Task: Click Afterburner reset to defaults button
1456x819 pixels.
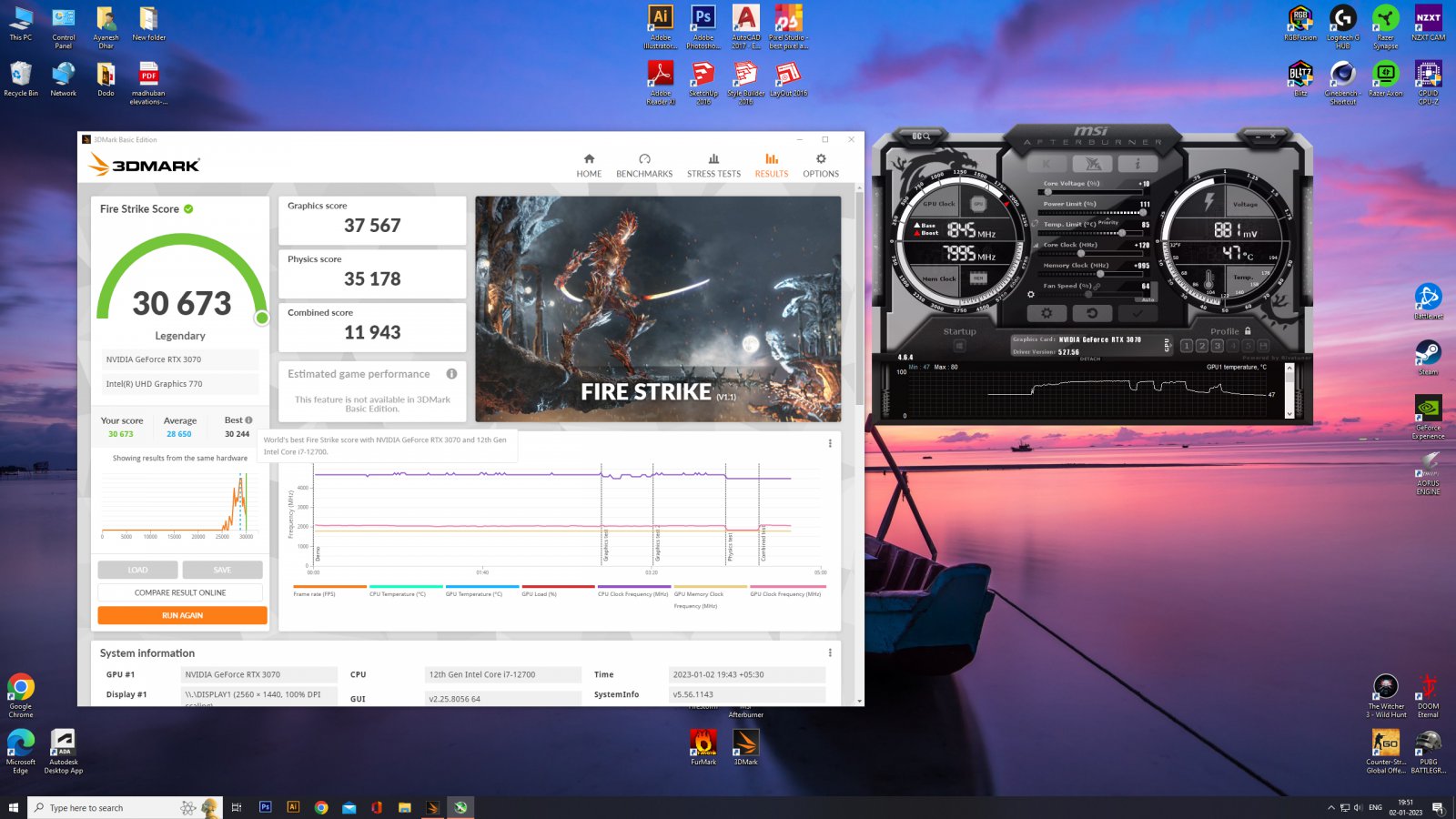Action: [1092, 313]
